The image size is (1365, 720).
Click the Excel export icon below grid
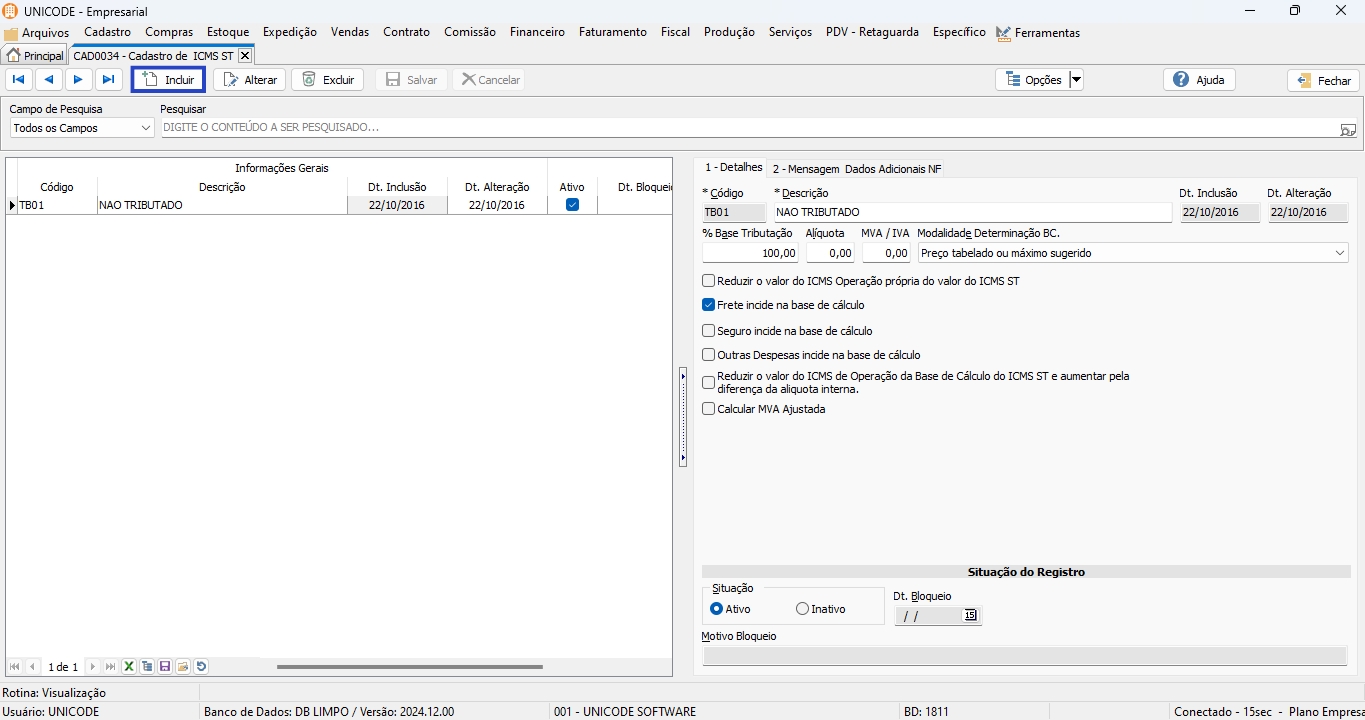129,667
